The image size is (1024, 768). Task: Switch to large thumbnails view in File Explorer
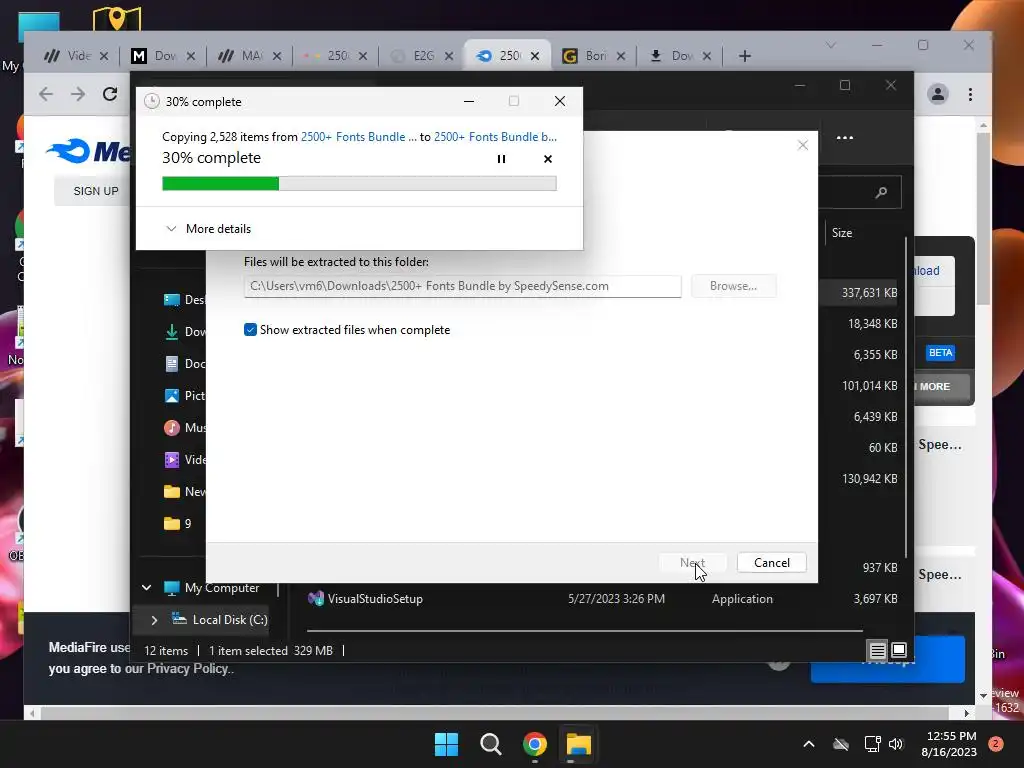point(899,650)
